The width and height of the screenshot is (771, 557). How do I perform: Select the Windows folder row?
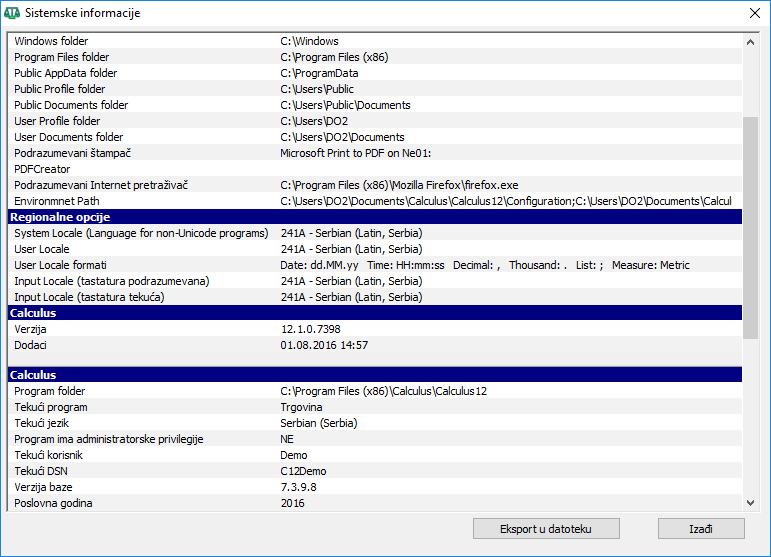374,41
